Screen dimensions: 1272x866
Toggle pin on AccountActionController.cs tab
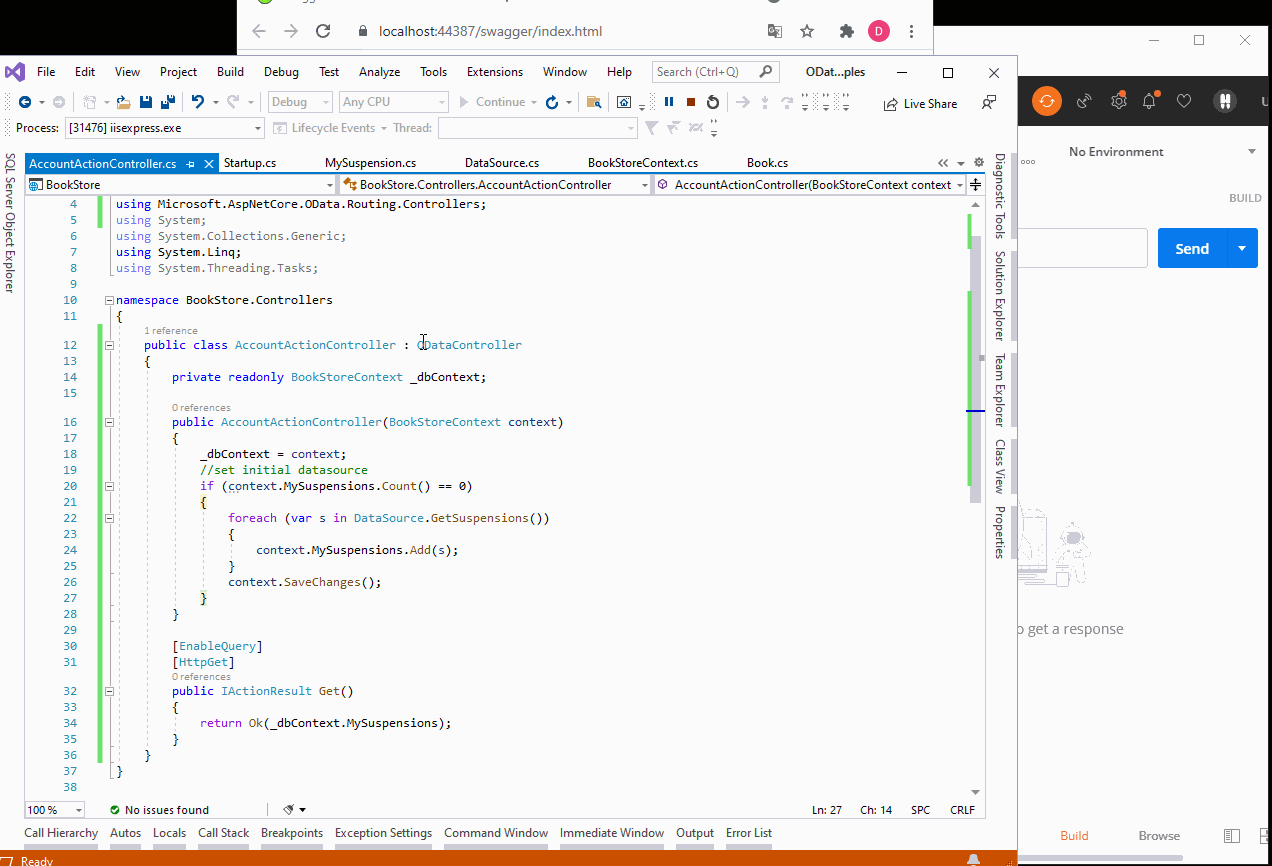point(189,163)
